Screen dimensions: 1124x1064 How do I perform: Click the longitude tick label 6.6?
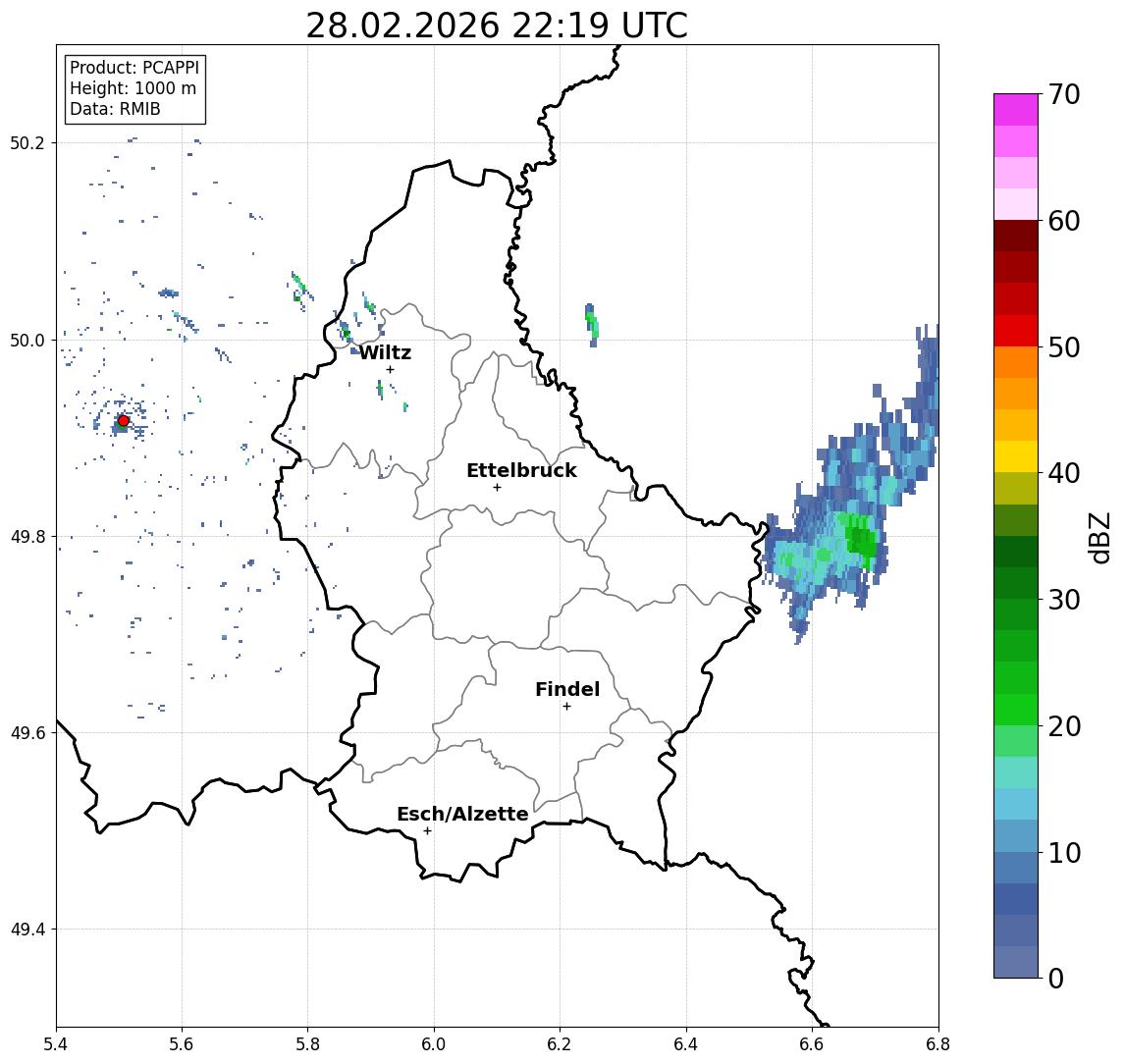(x=812, y=1044)
